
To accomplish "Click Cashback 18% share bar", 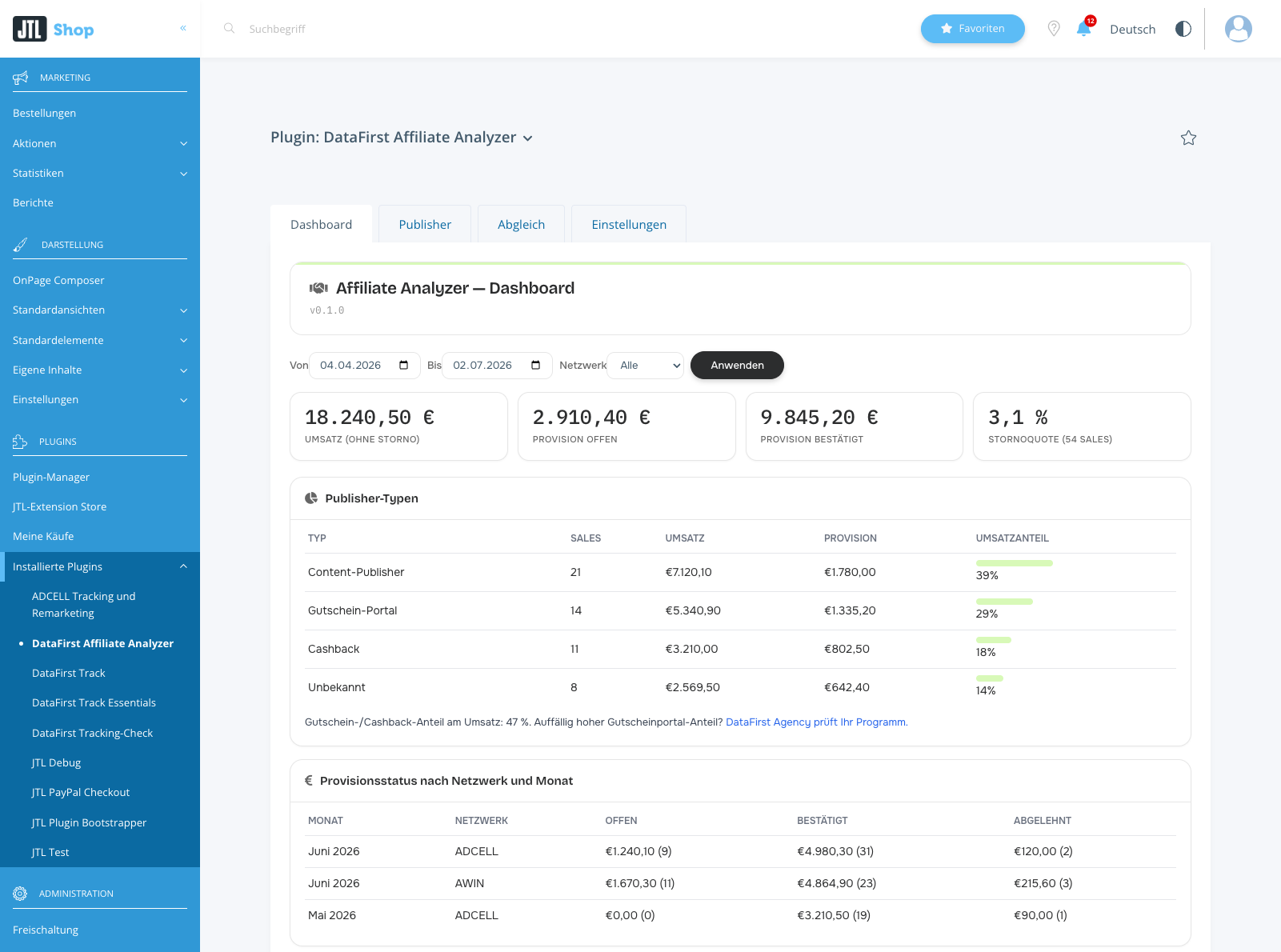I will pyautogui.click(x=994, y=640).
